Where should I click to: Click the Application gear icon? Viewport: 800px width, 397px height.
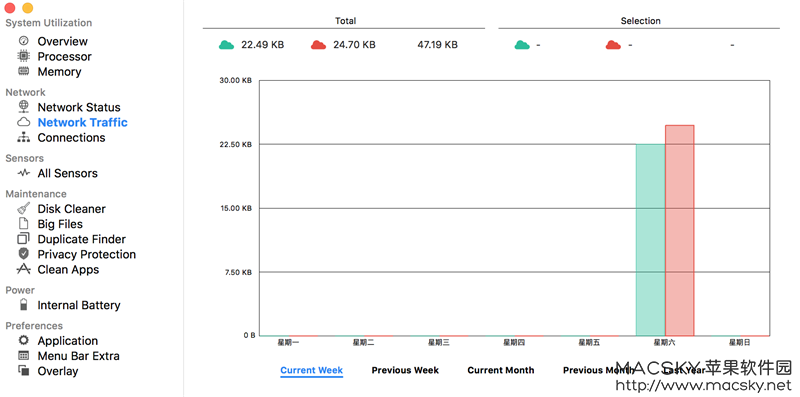[23, 340]
